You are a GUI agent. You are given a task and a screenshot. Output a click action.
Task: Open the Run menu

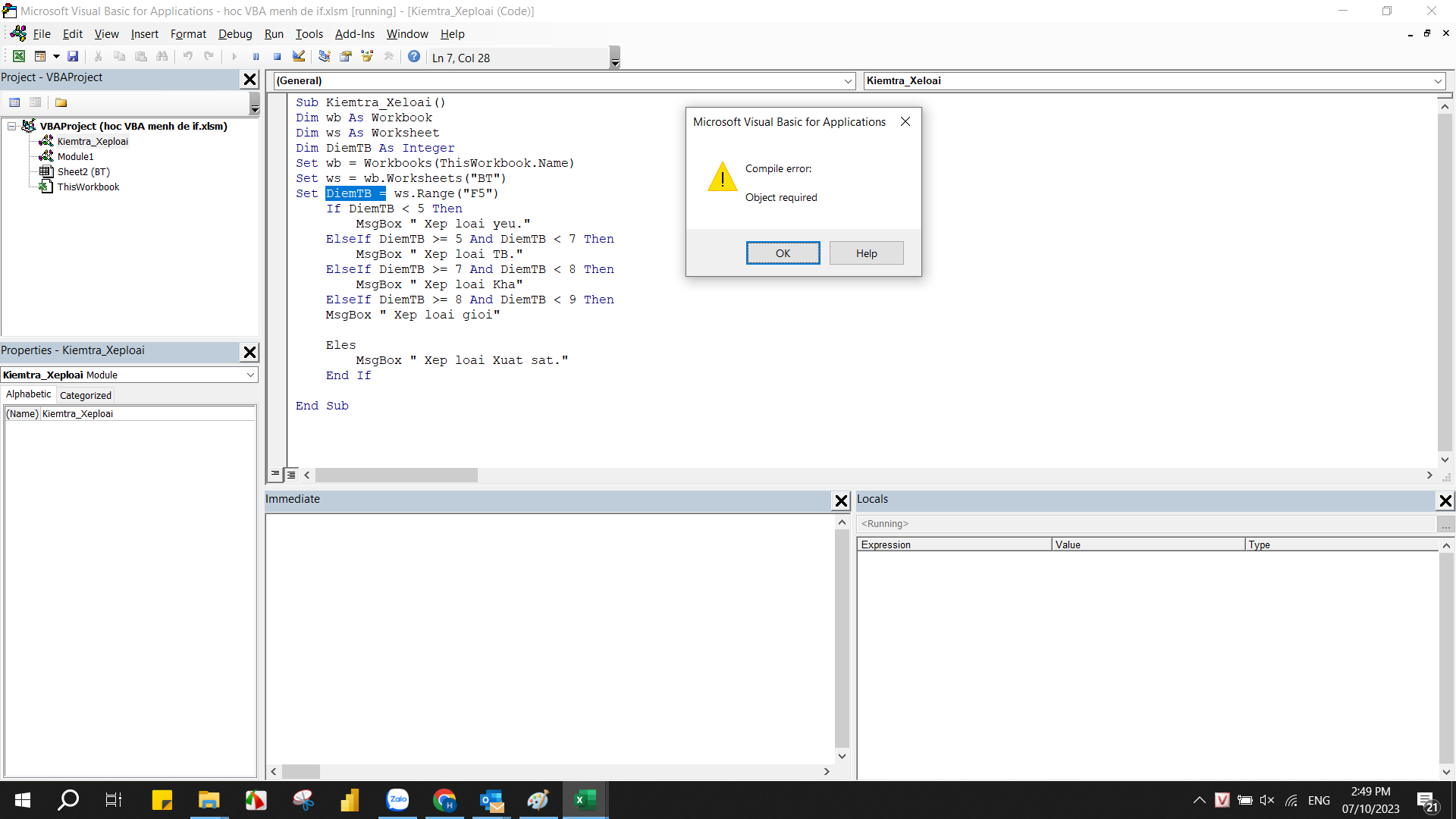coord(274,34)
